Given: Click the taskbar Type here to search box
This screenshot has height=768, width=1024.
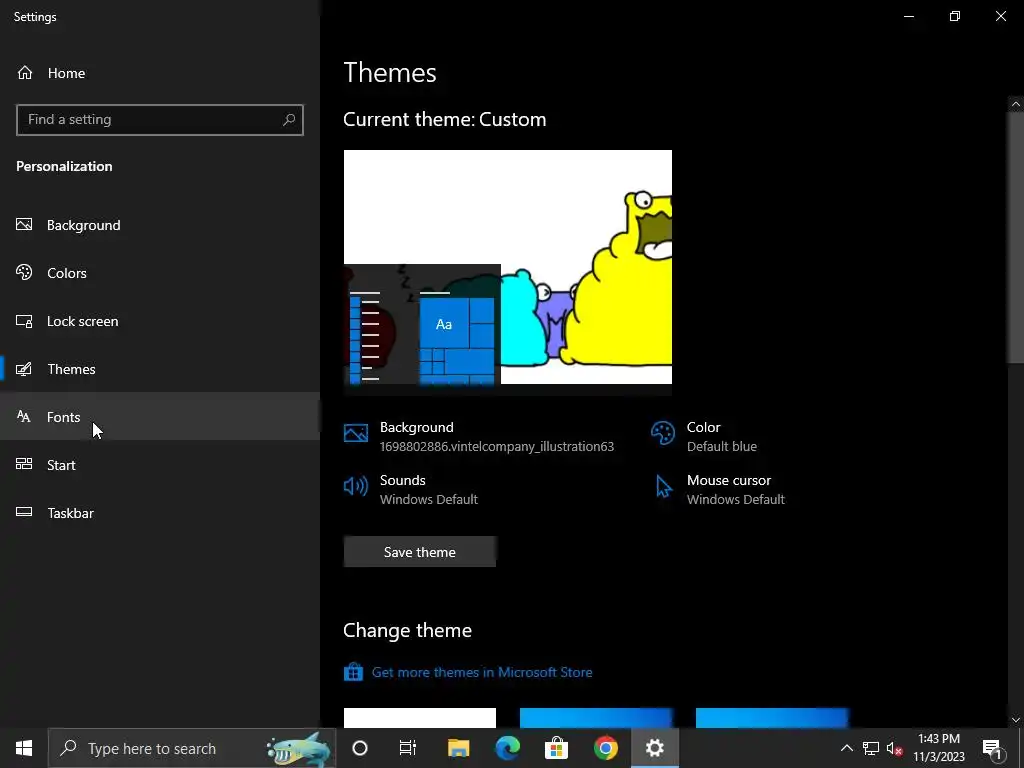Looking at the screenshot, I should tap(192, 748).
